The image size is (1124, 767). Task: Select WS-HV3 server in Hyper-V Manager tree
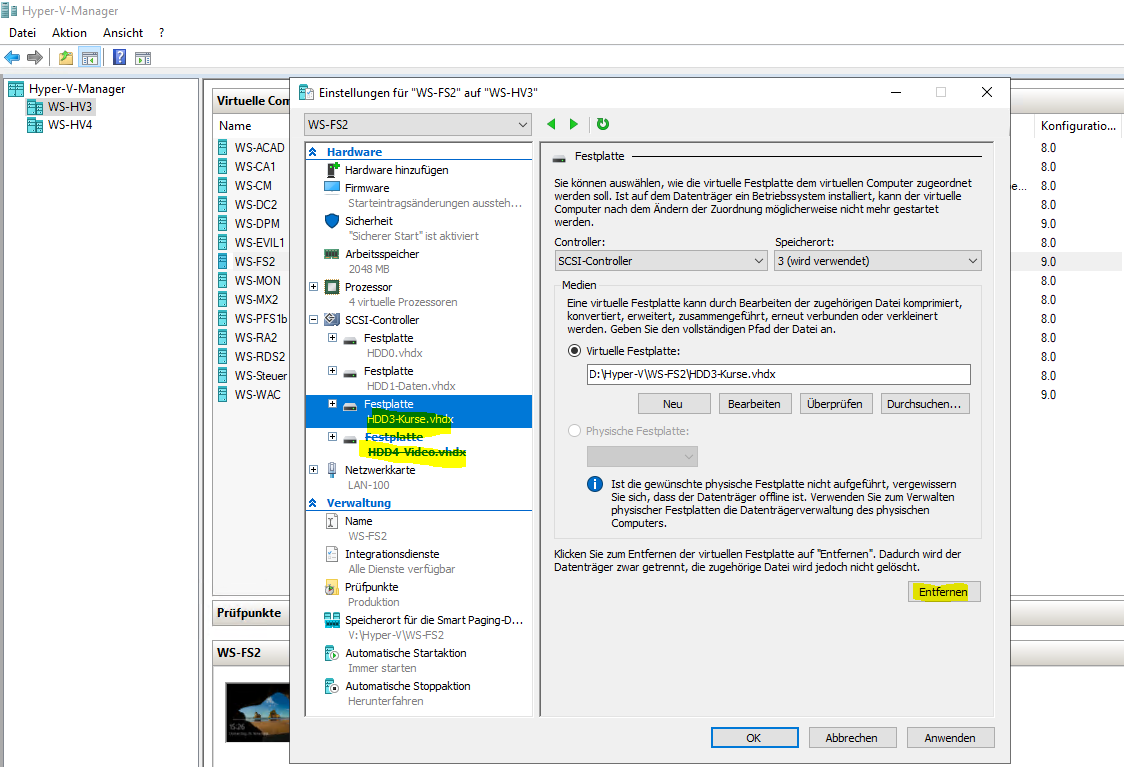point(70,107)
